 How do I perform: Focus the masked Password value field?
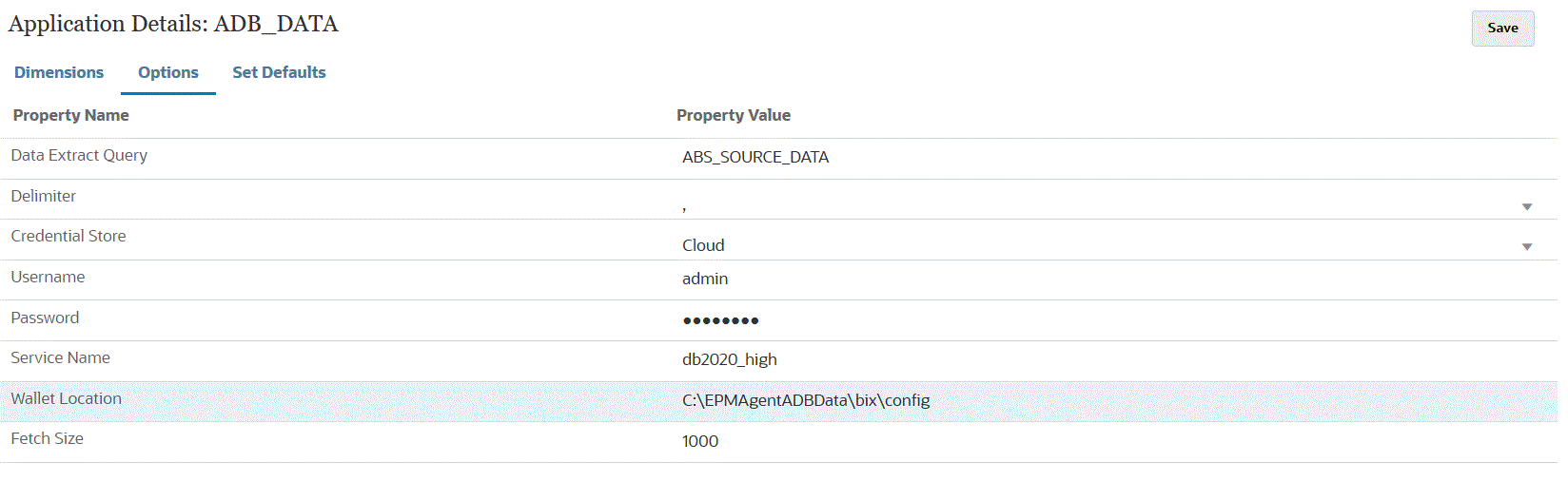(720, 320)
